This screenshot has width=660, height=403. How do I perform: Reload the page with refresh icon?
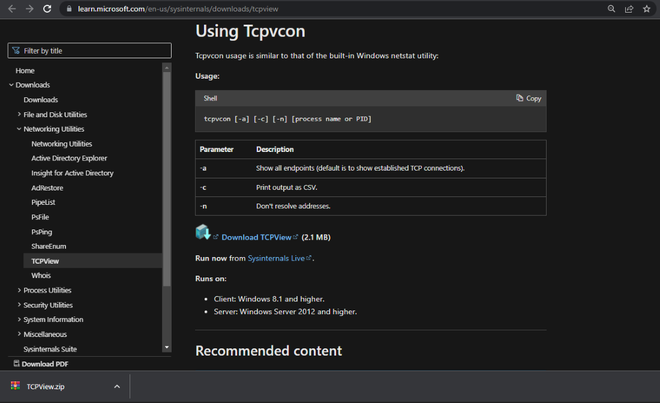click(49, 8)
